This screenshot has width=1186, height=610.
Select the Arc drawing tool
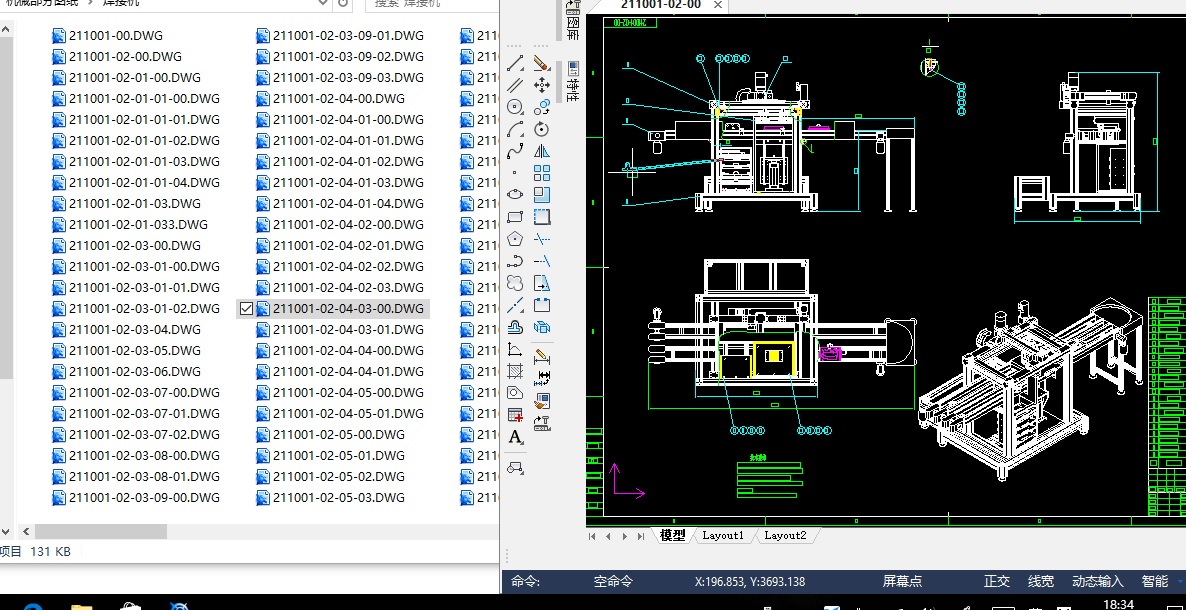tap(515, 129)
